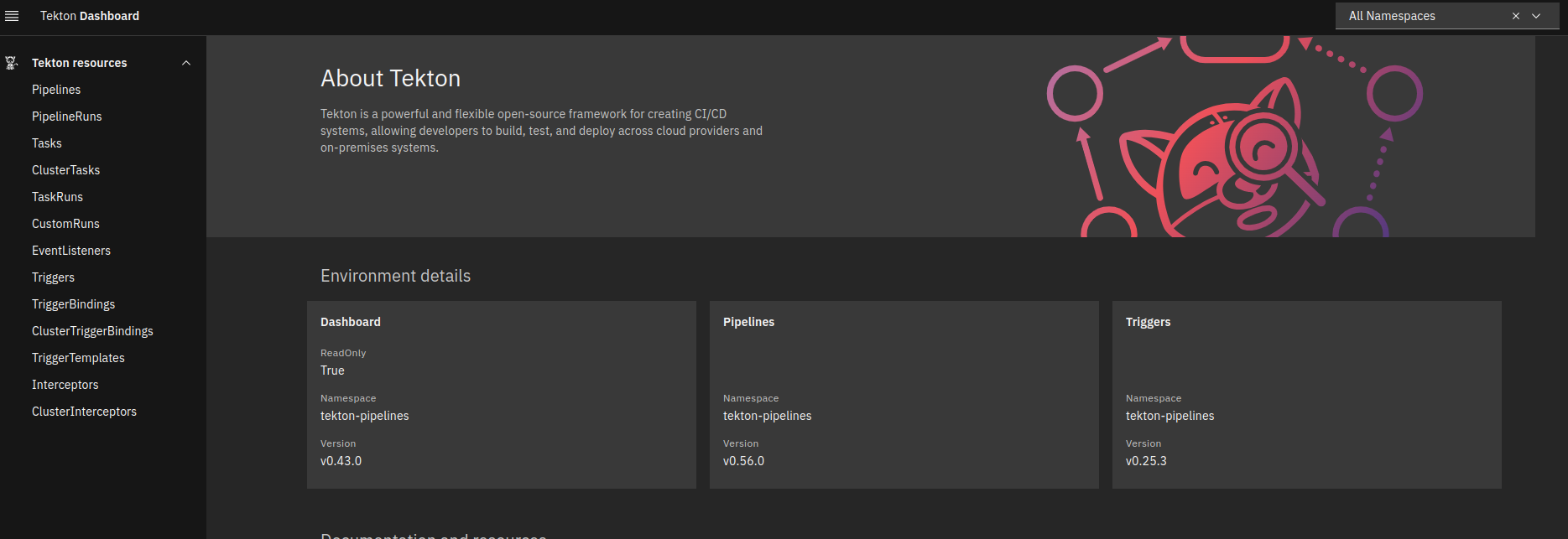Select TaskRuns from the sidebar
Viewport: 1568px width, 539px height.
[58, 197]
